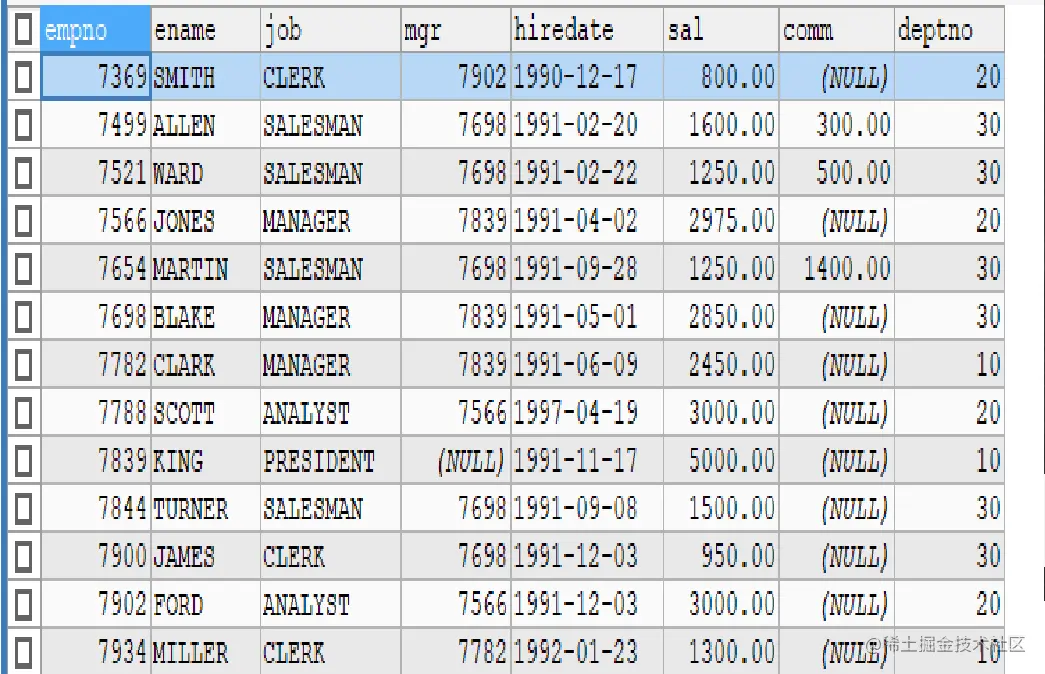1045x674 pixels.
Task: Select the FORD name cell
Action: click(206, 605)
